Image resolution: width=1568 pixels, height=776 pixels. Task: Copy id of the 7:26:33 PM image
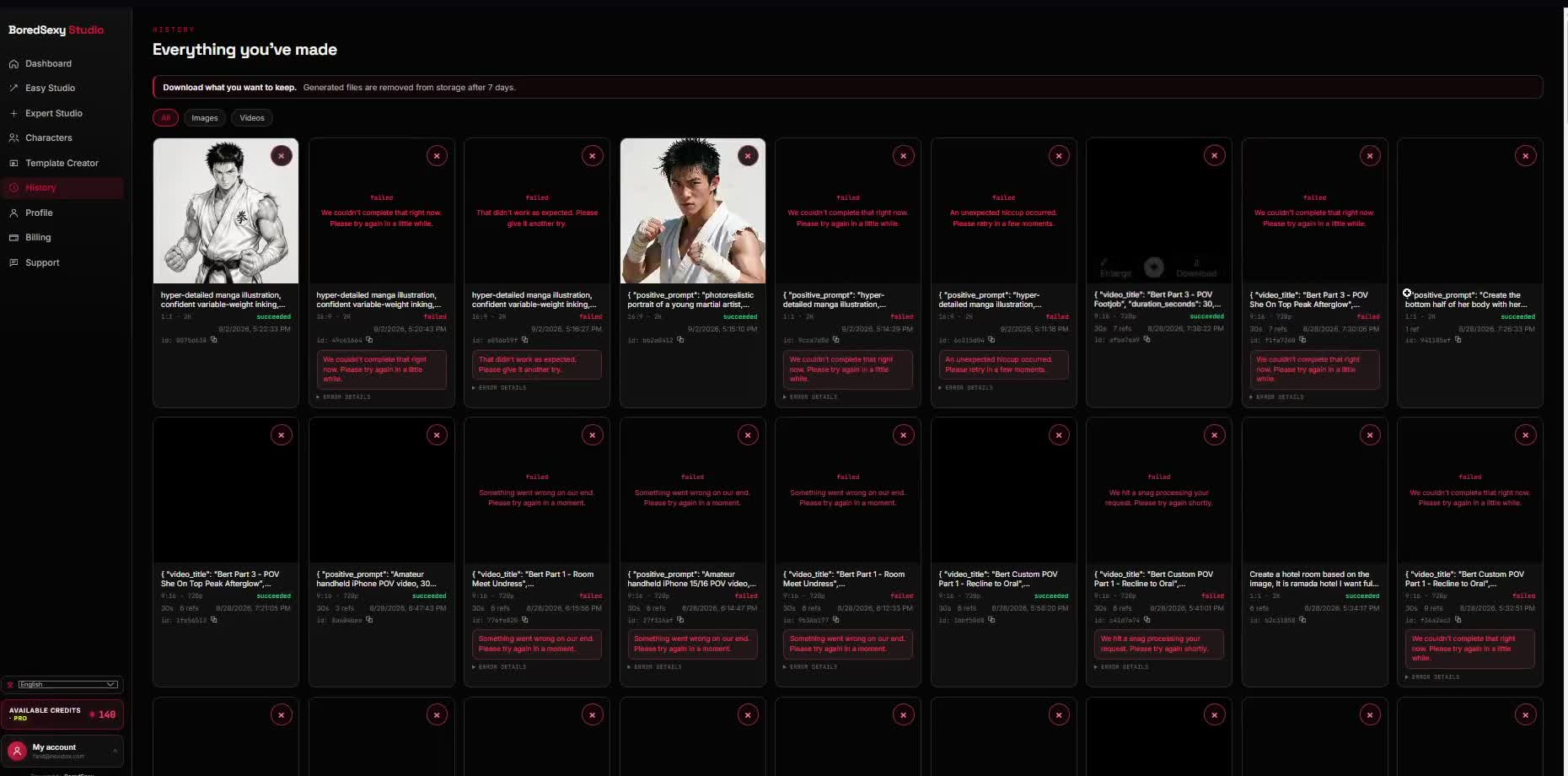click(1458, 340)
